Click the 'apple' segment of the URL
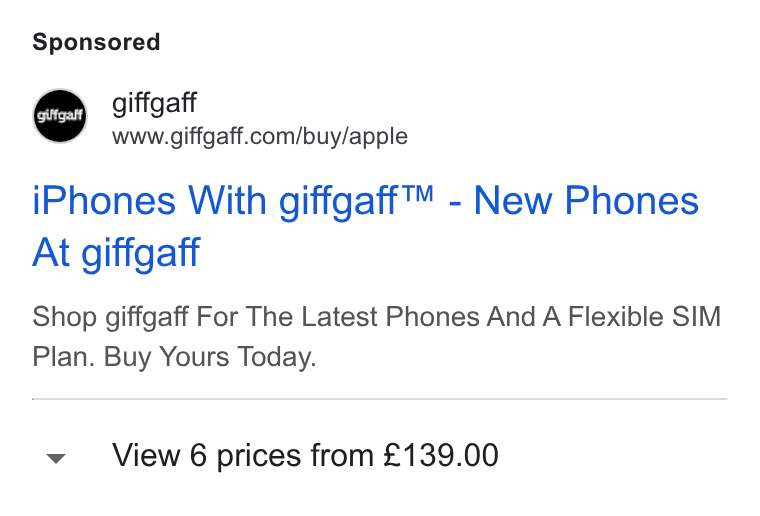 [x=379, y=138]
